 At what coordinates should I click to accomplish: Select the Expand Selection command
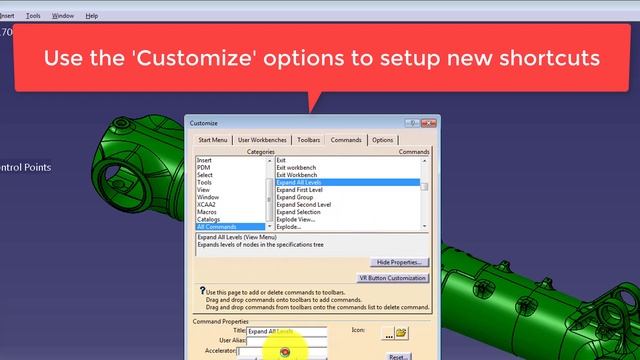(x=348, y=212)
